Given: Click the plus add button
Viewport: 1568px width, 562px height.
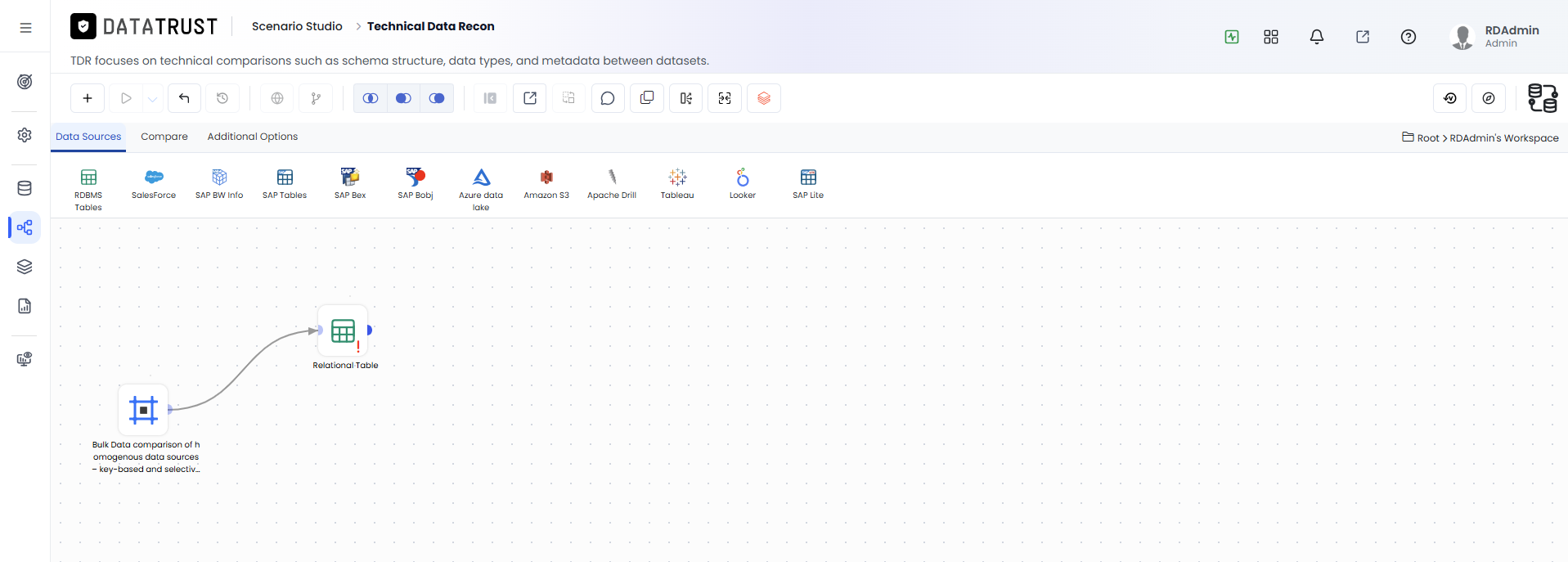Looking at the screenshot, I should click(x=88, y=98).
